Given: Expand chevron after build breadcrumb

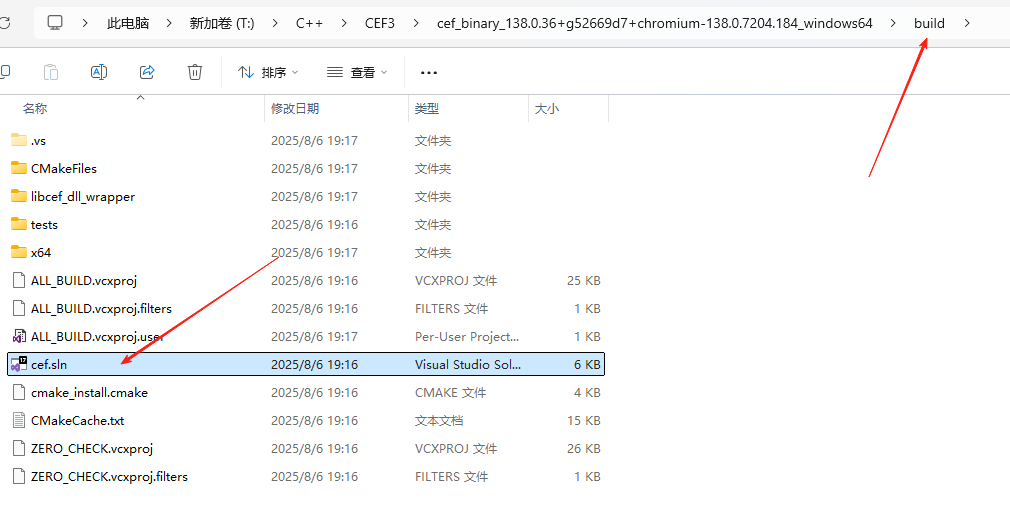Looking at the screenshot, I should click(967, 23).
